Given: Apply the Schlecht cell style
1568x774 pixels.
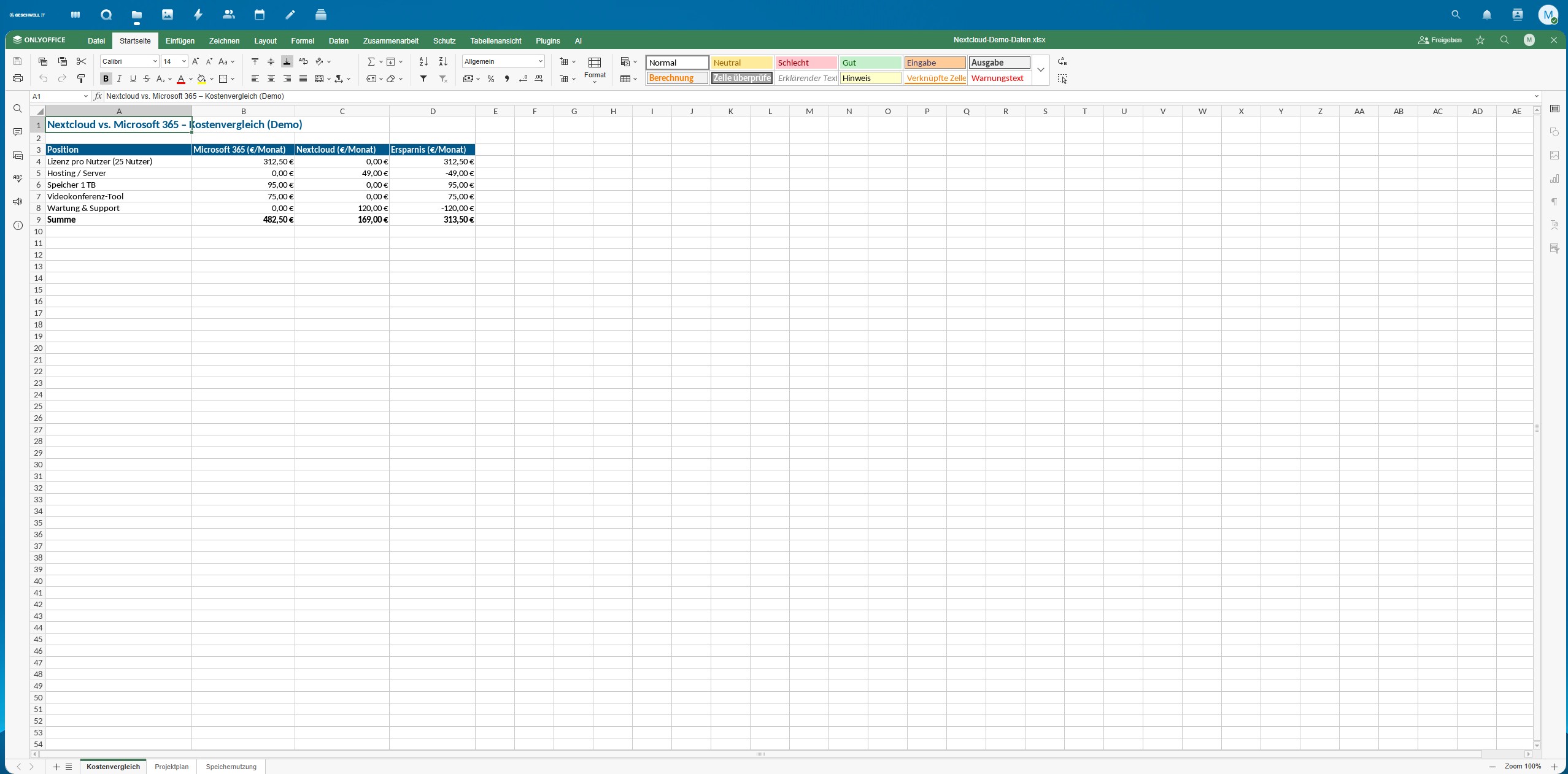Looking at the screenshot, I should 806,63.
